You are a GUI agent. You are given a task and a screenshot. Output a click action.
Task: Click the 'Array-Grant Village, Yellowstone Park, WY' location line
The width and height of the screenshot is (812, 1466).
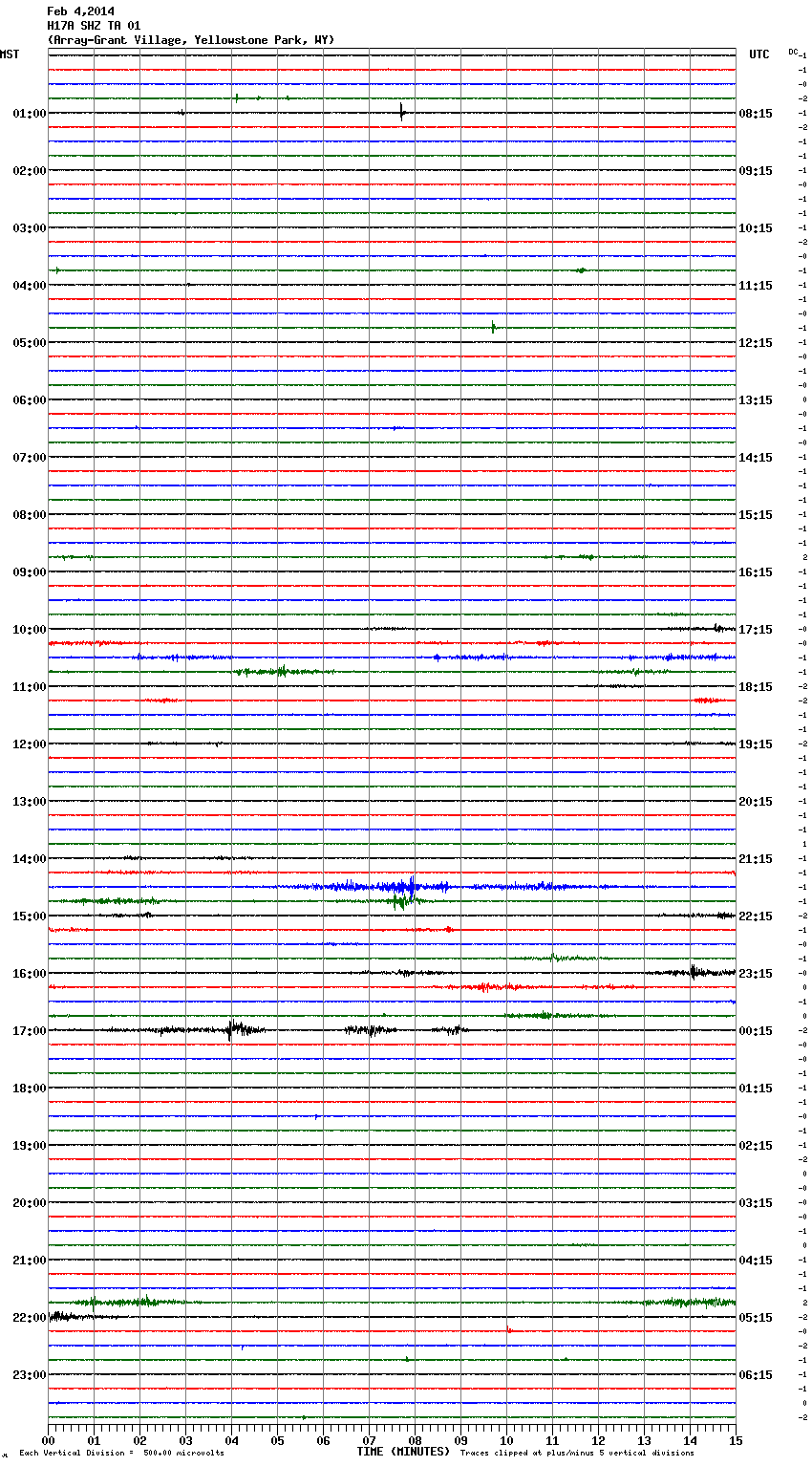point(191,40)
